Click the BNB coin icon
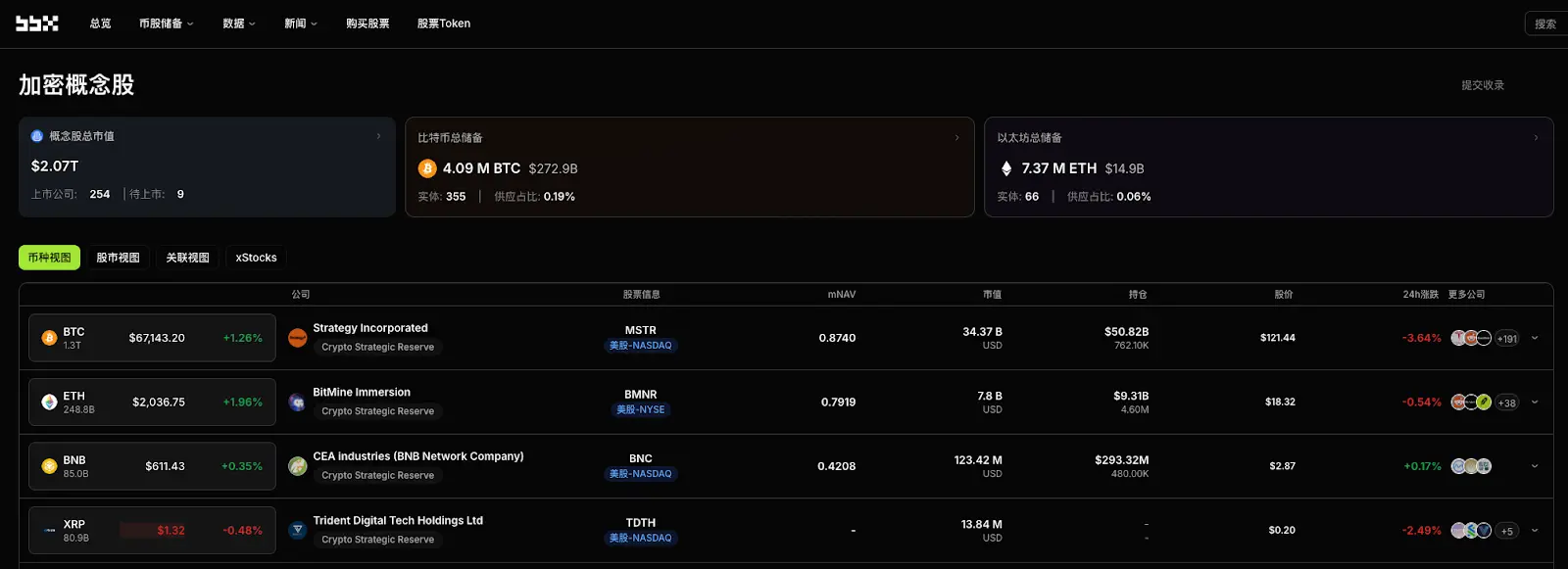 pos(49,466)
